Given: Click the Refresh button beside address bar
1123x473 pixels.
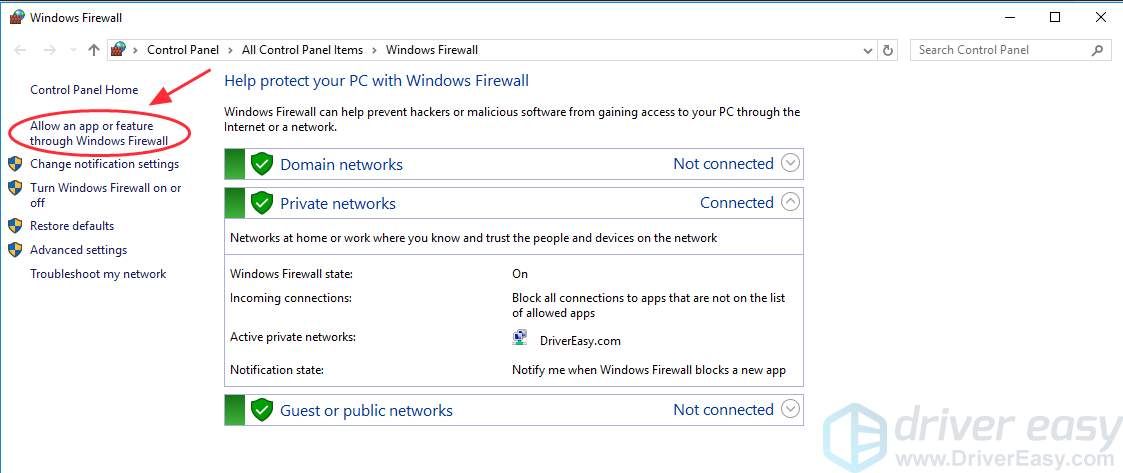Looking at the screenshot, I should 889,50.
